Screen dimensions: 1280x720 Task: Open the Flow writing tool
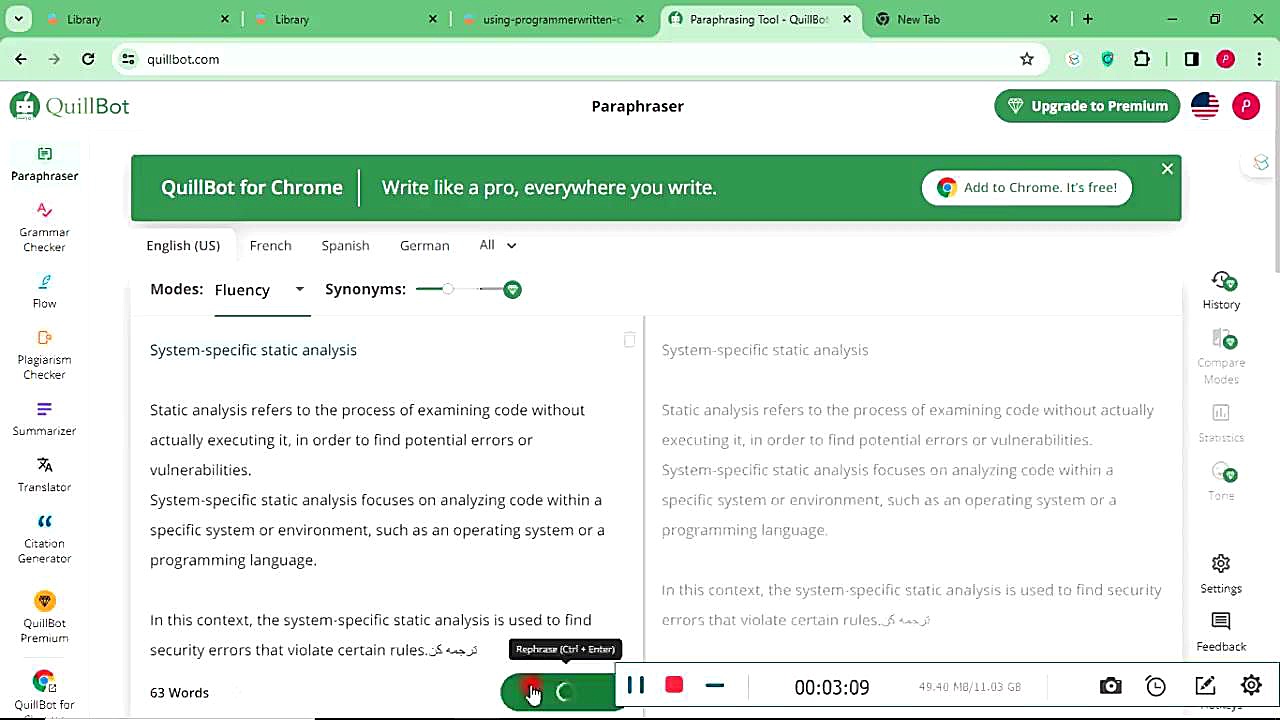(44, 291)
